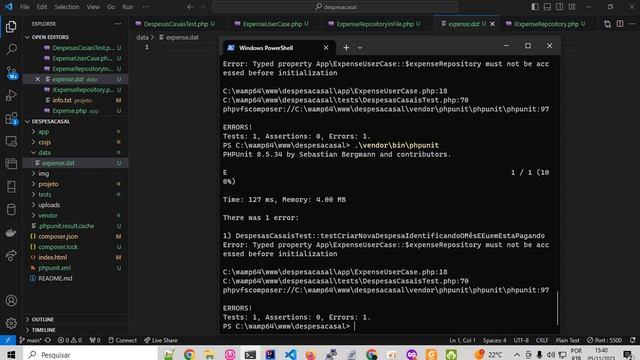Open the Search view in activity bar
This screenshot has height=360, width=640.
(11, 49)
